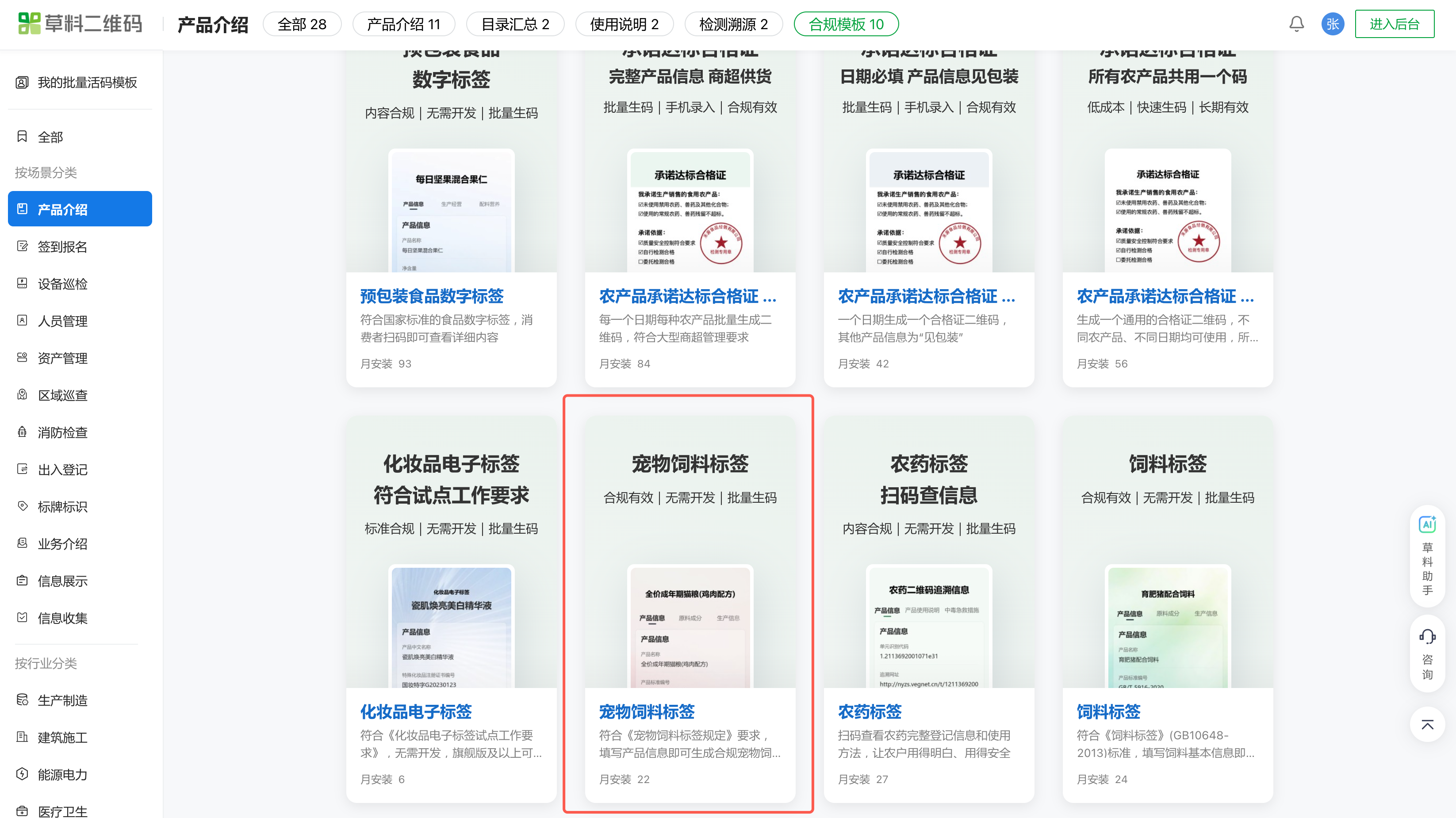Click the 草料二维码 logo
This screenshot has height=818, width=1456.
(x=80, y=24)
